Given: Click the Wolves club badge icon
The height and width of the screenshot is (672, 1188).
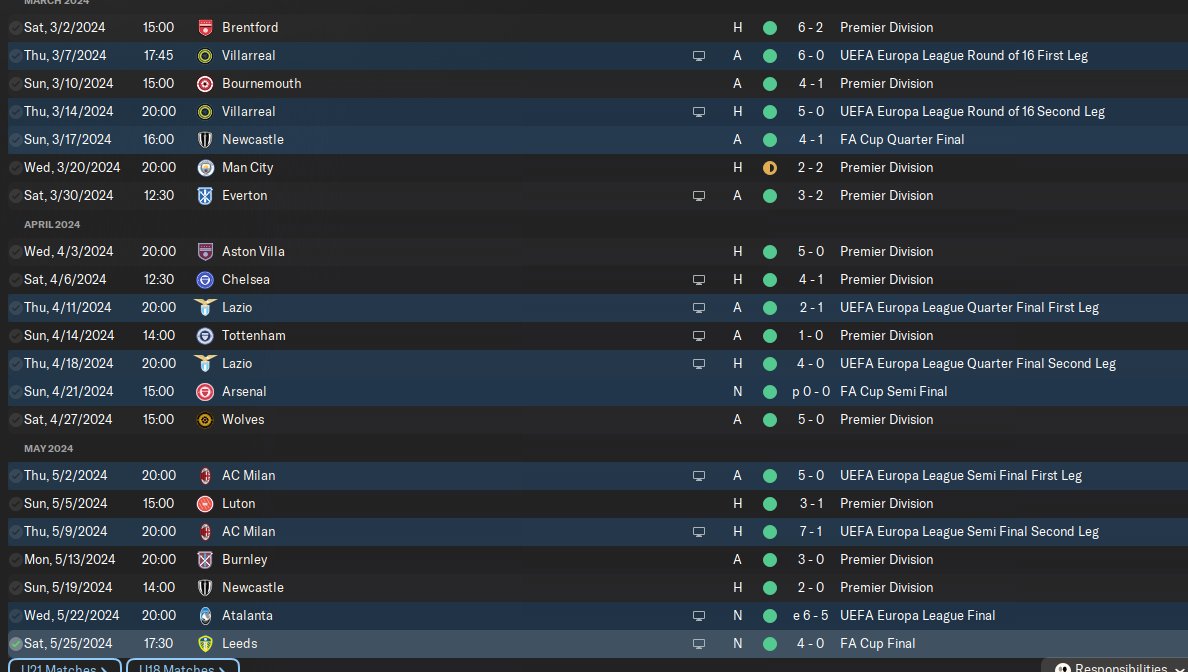Looking at the screenshot, I should coord(205,420).
